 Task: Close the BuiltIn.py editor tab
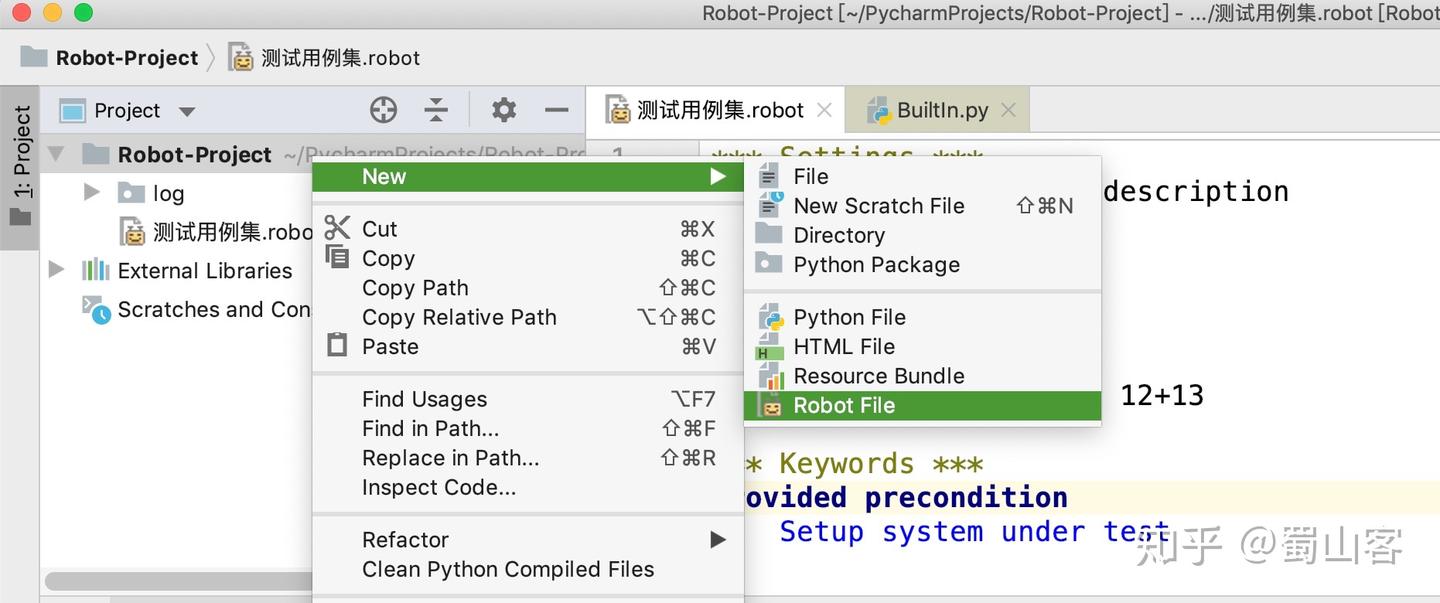pos(1009,109)
